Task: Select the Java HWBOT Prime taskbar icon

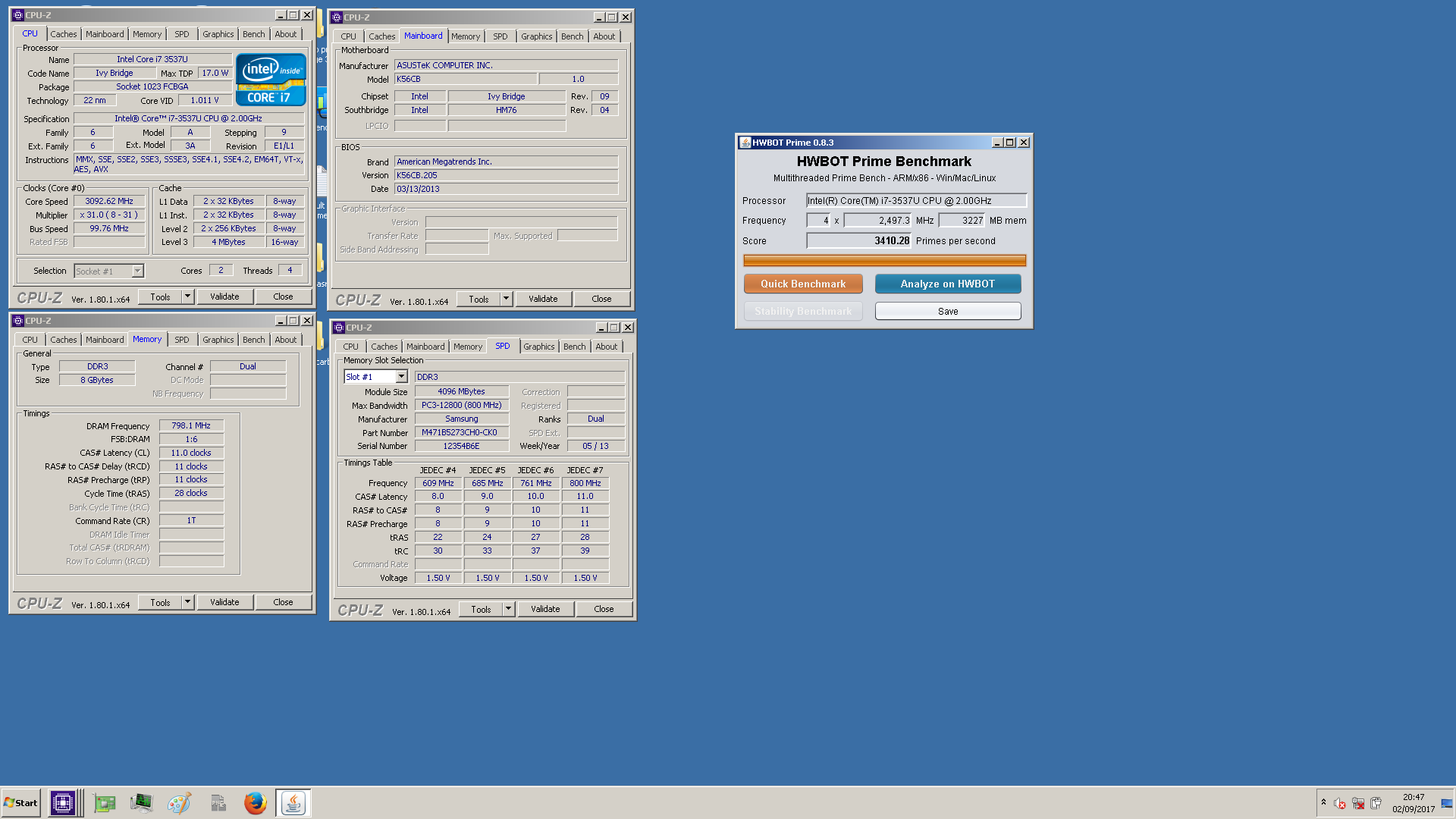Action: pos(293,803)
